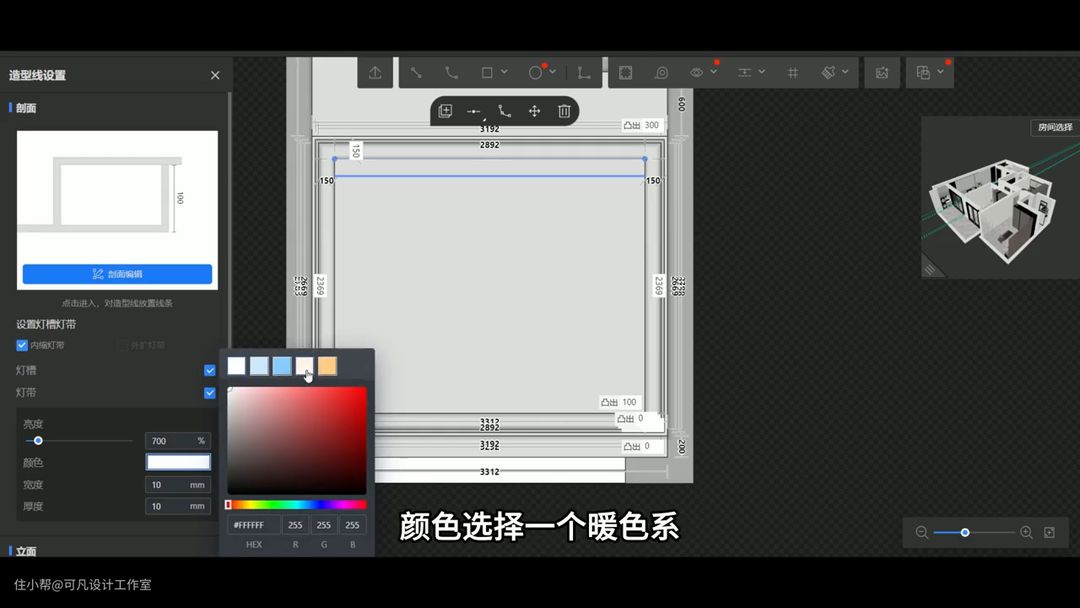This screenshot has height=608, width=1080.
Task: Click the 立面 section heading
Action: tap(26, 552)
